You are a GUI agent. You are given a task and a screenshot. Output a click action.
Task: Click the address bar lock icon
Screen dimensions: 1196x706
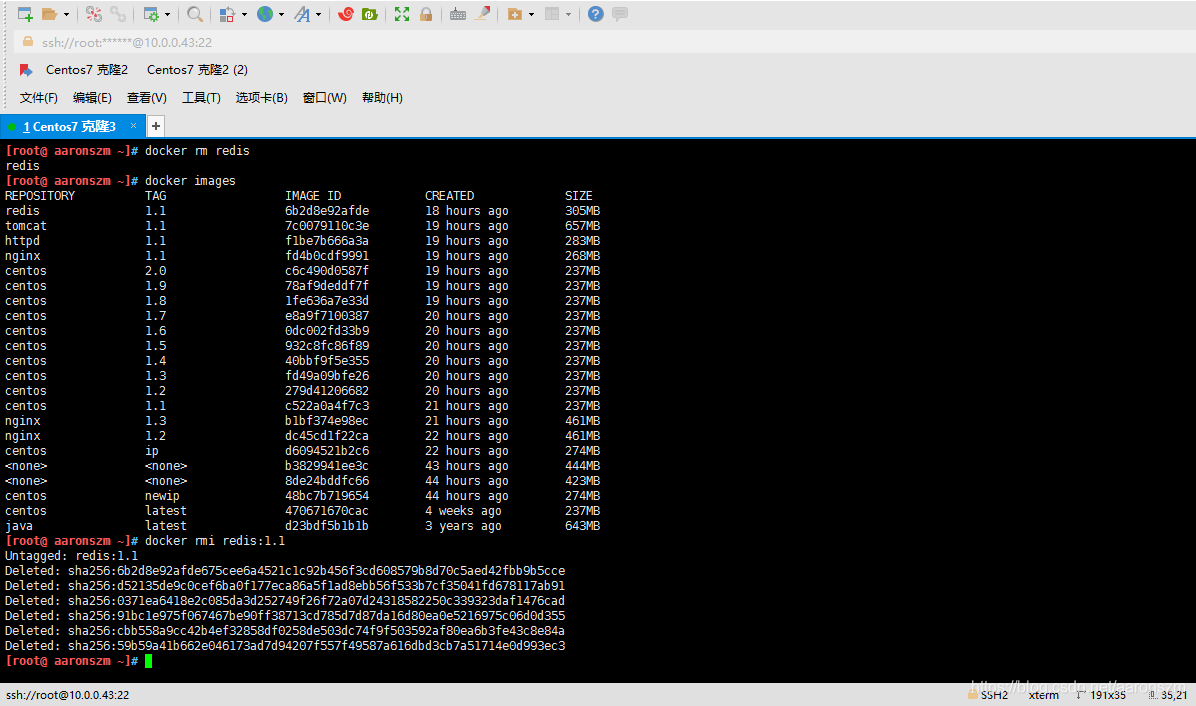(28, 42)
